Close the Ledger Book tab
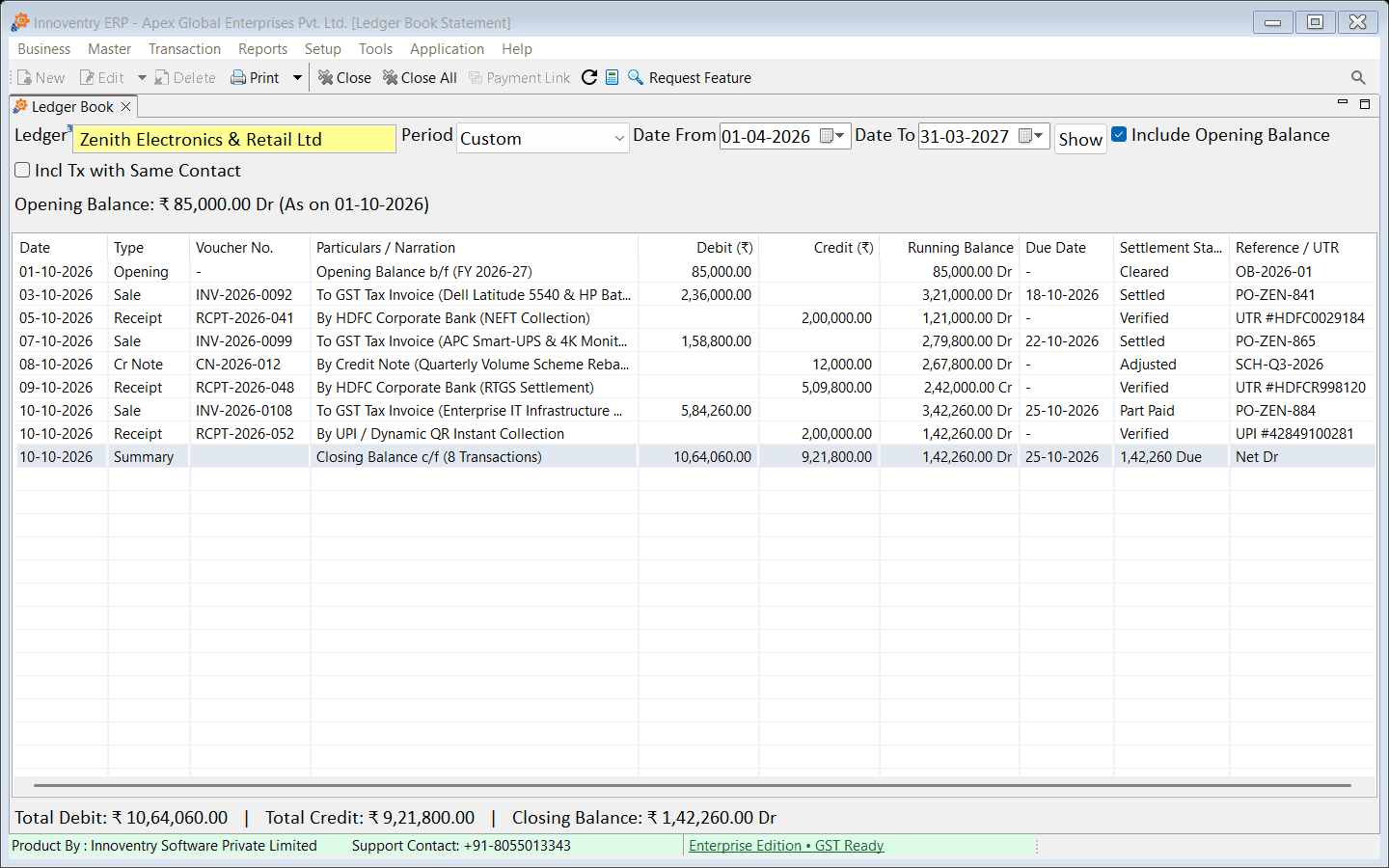This screenshot has height=868, width=1389. click(x=125, y=107)
